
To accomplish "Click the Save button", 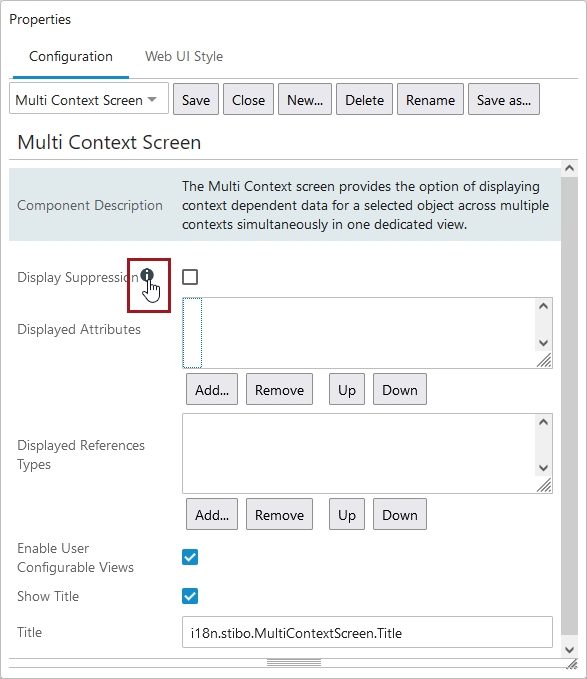I will pos(196,100).
